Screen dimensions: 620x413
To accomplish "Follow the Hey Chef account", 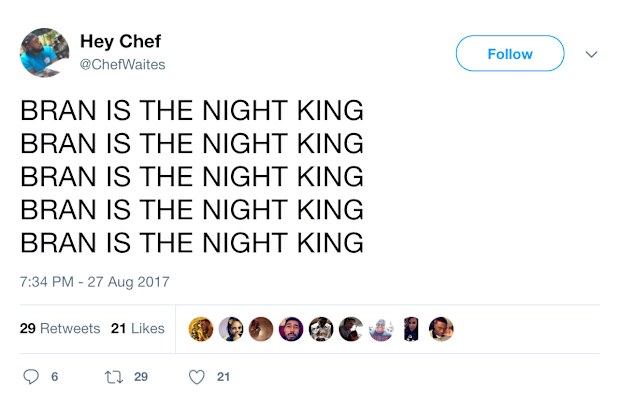I will (x=510, y=53).
